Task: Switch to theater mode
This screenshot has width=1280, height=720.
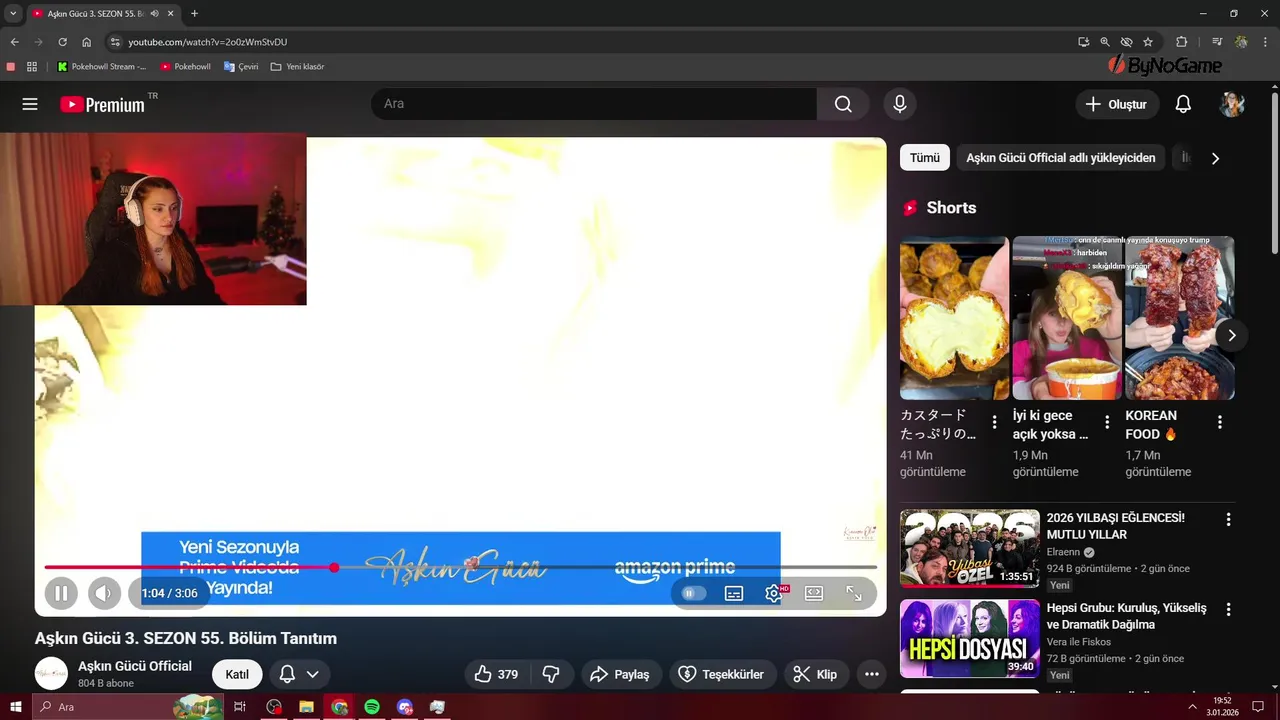Action: (x=814, y=593)
